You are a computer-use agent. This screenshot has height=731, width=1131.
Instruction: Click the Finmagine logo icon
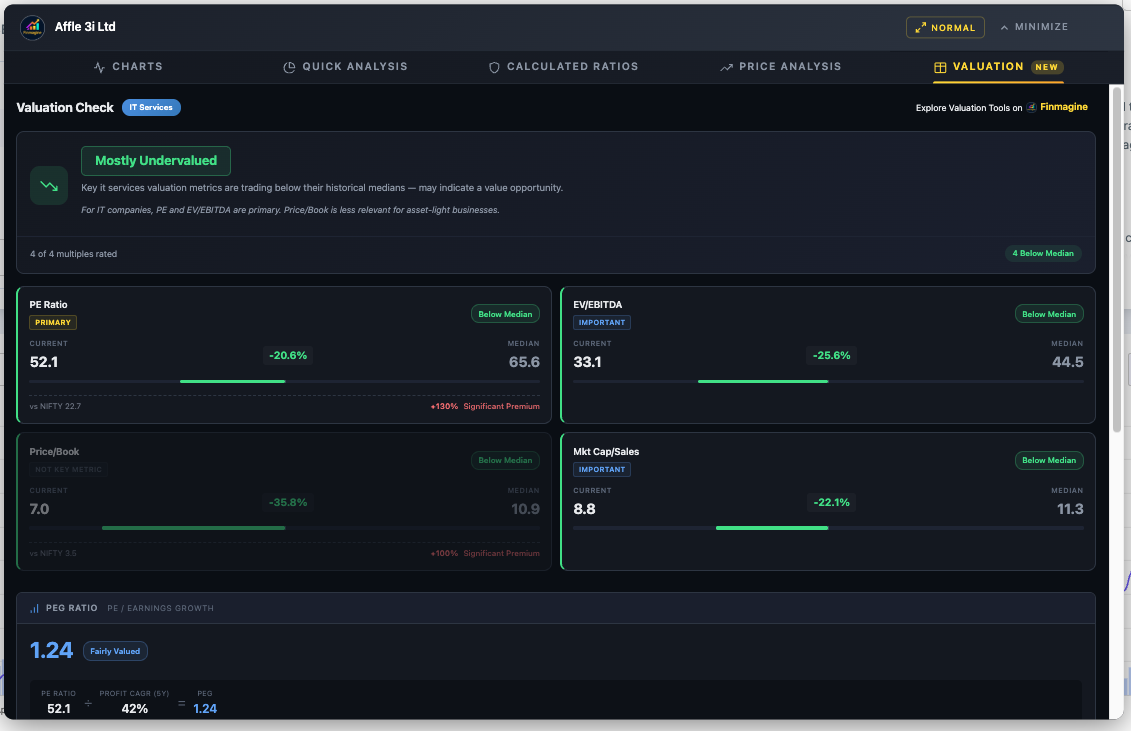1031,107
